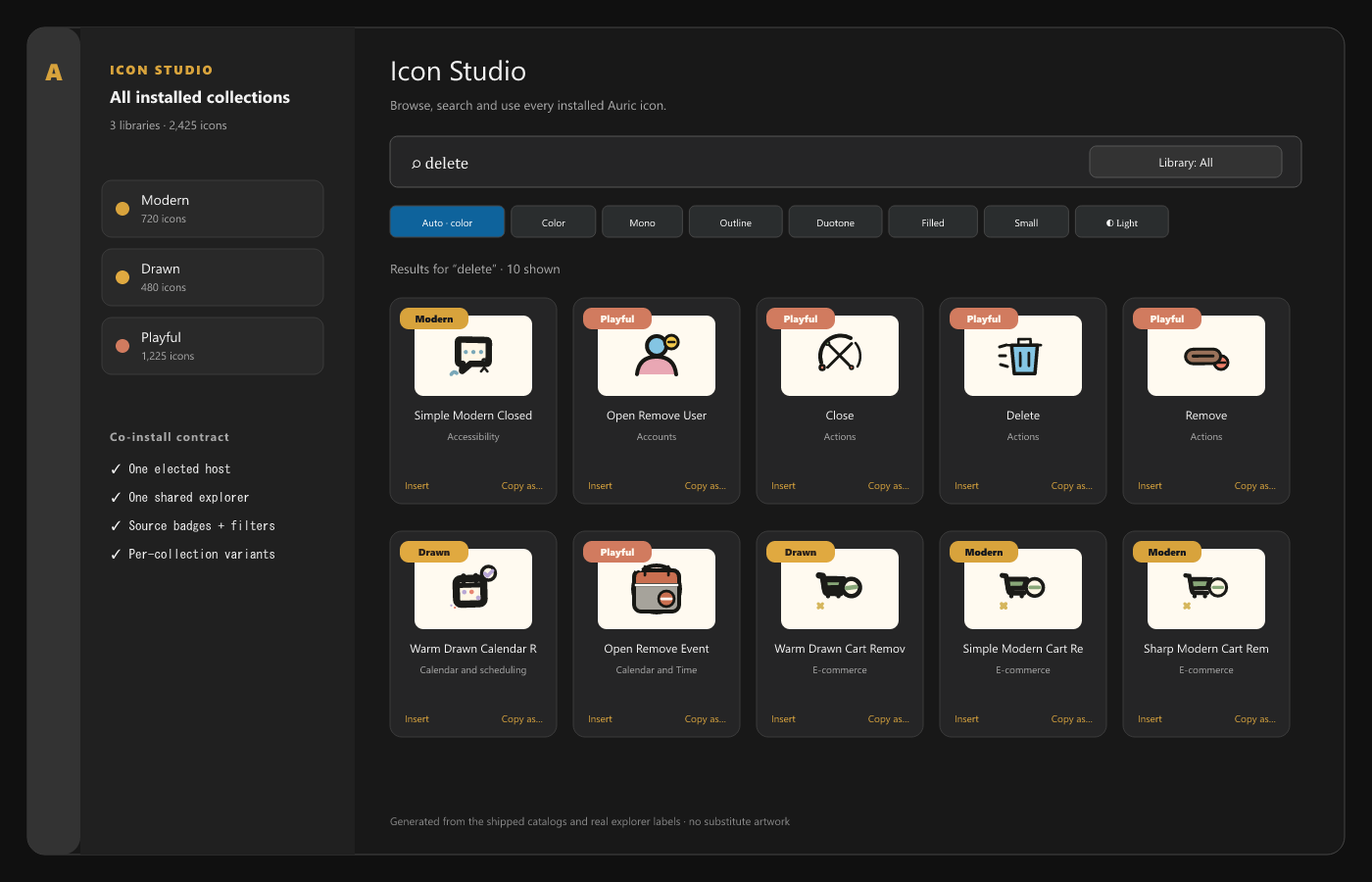Open the Library: All dropdown
The image size is (1372, 882).
tap(1186, 163)
